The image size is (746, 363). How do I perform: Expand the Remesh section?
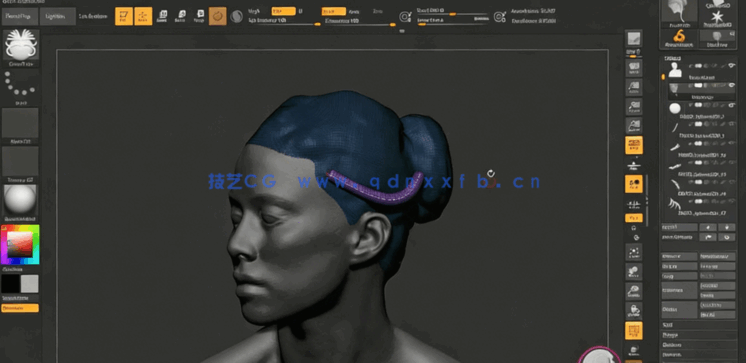click(699, 355)
